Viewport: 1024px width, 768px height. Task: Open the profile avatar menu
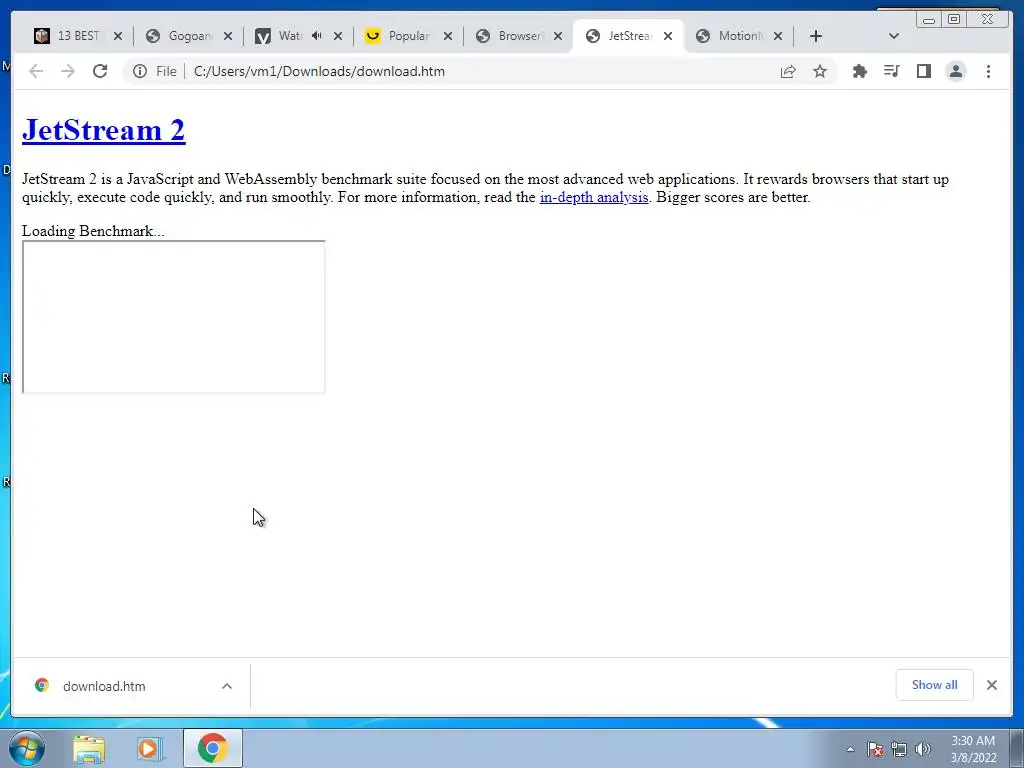pos(956,71)
